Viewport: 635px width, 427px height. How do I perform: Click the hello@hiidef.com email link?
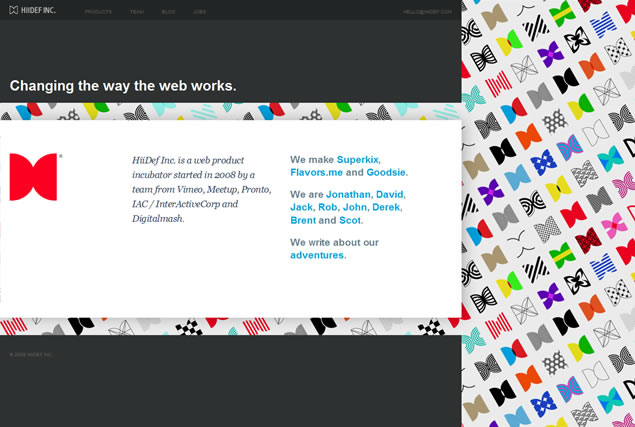click(x=427, y=12)
